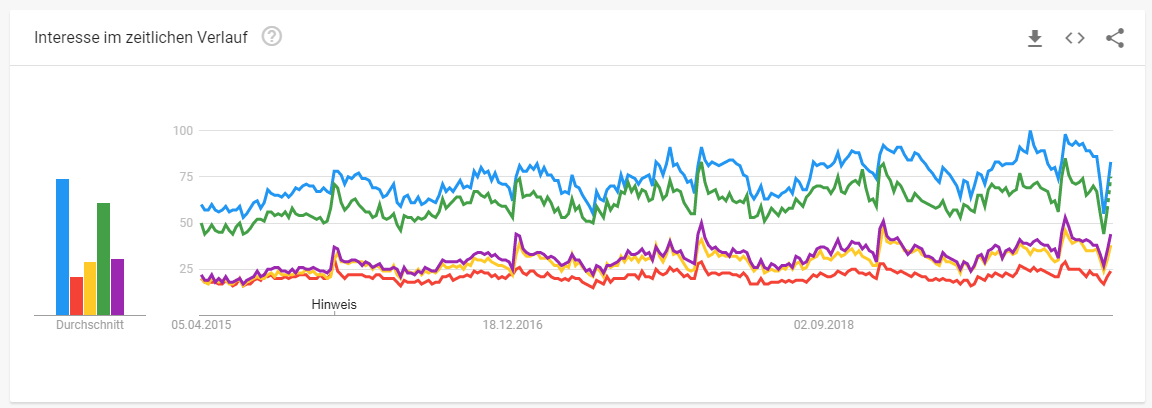Share the interest over time chart
This screenshot has height=408, width=1152.
click(x=1115, y=38)
